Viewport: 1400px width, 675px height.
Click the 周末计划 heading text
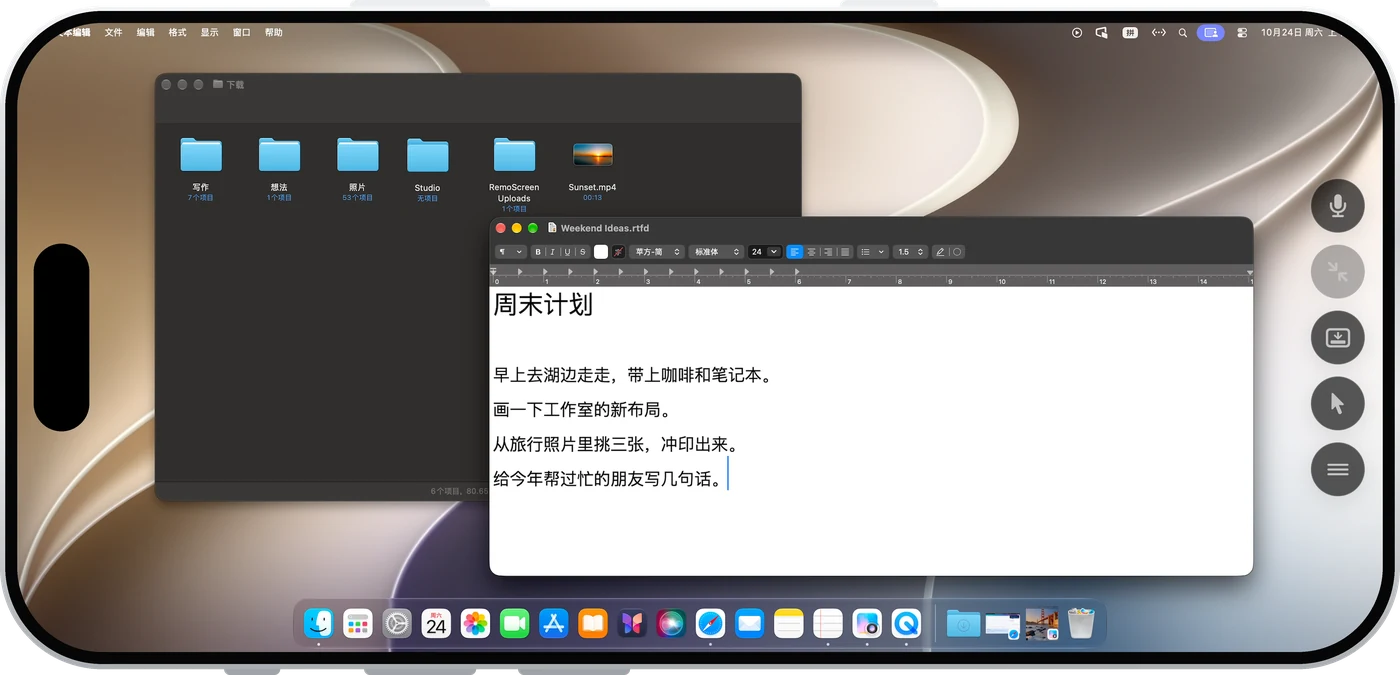pos(543,305)
